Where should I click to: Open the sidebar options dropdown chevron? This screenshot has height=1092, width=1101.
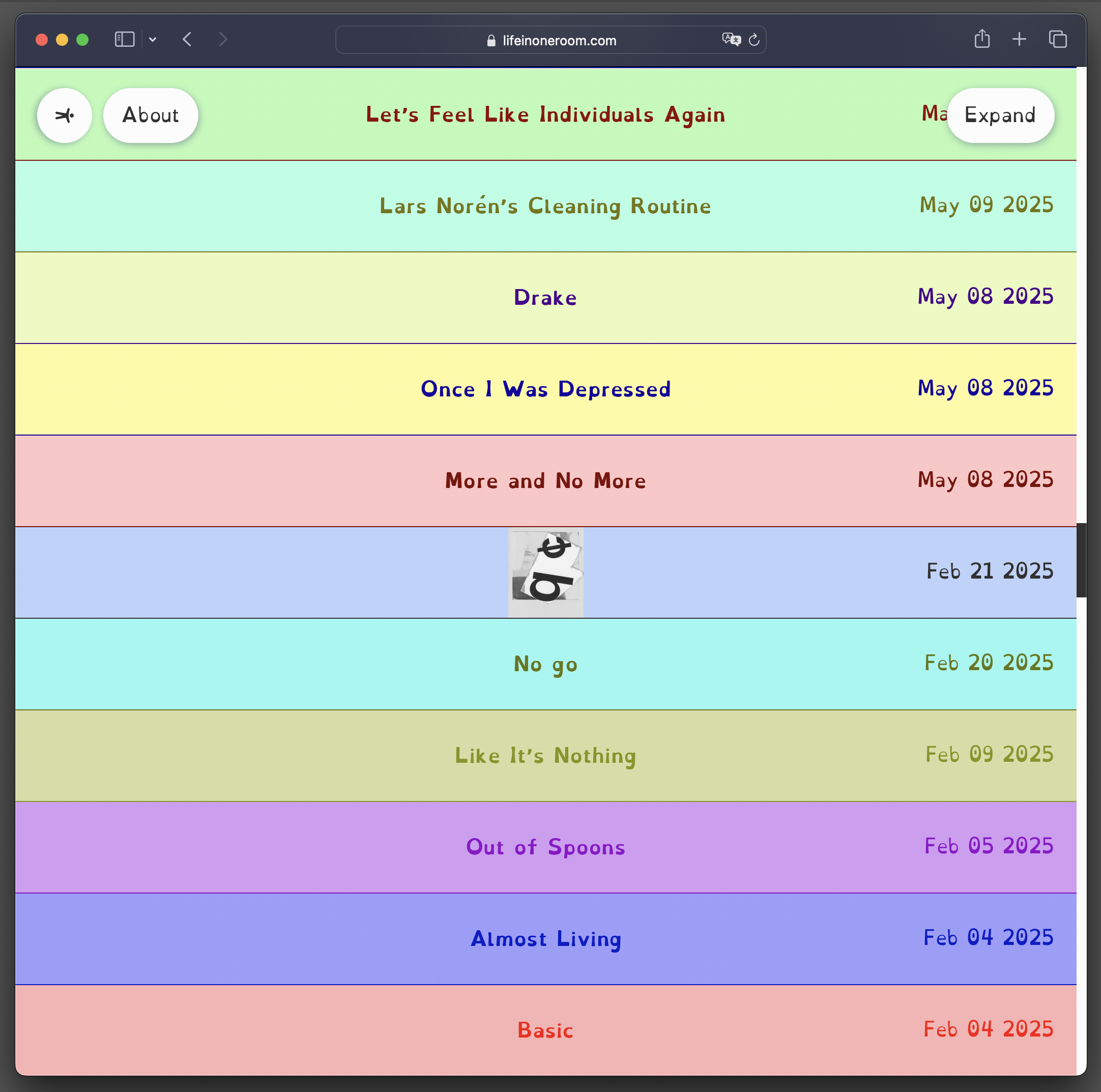(x=153, y=39)
